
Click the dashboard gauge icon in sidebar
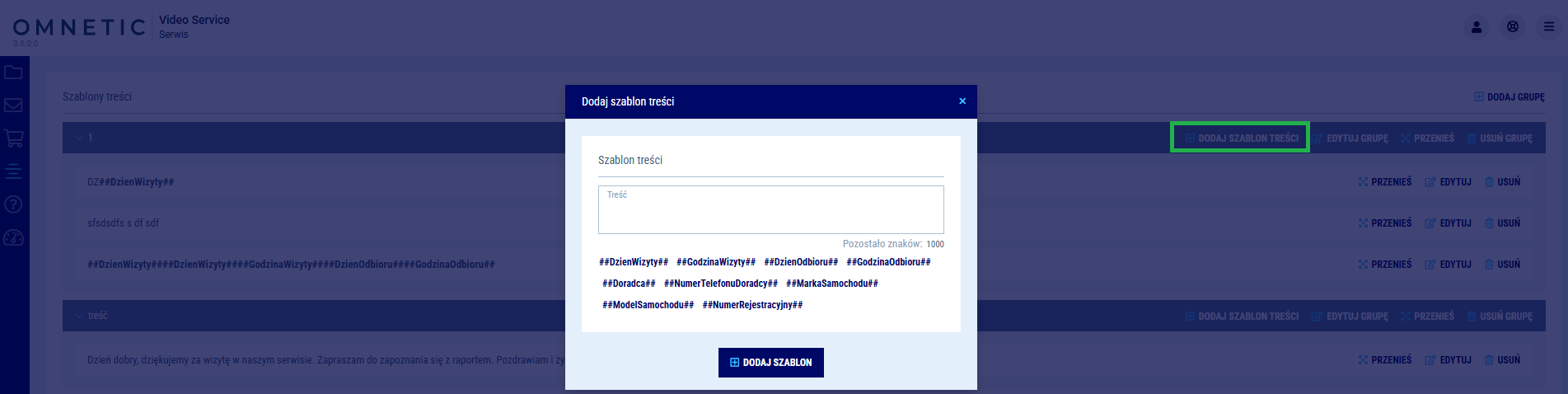pos(13,238)
